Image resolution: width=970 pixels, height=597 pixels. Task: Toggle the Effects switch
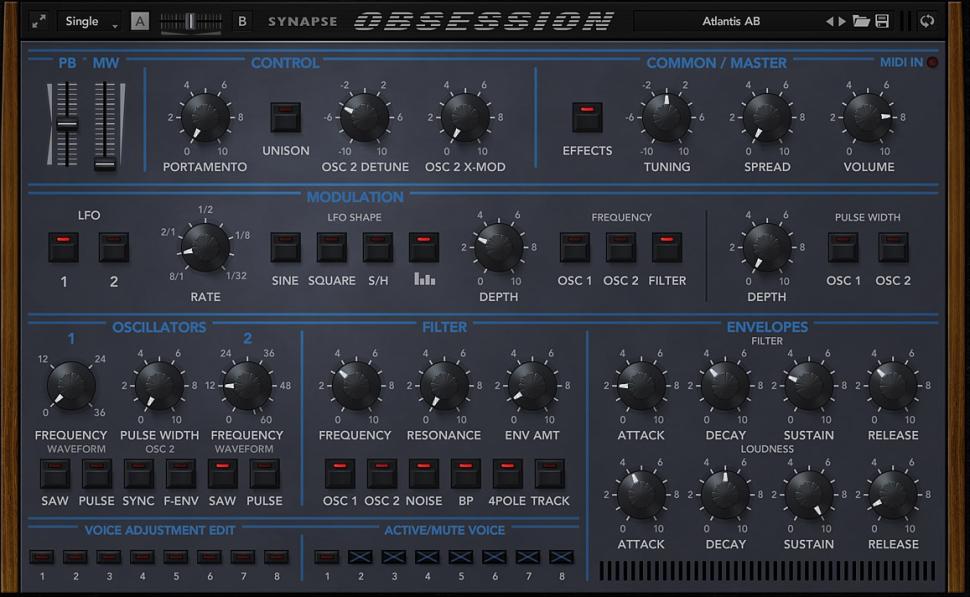click(x=587, y=117)
